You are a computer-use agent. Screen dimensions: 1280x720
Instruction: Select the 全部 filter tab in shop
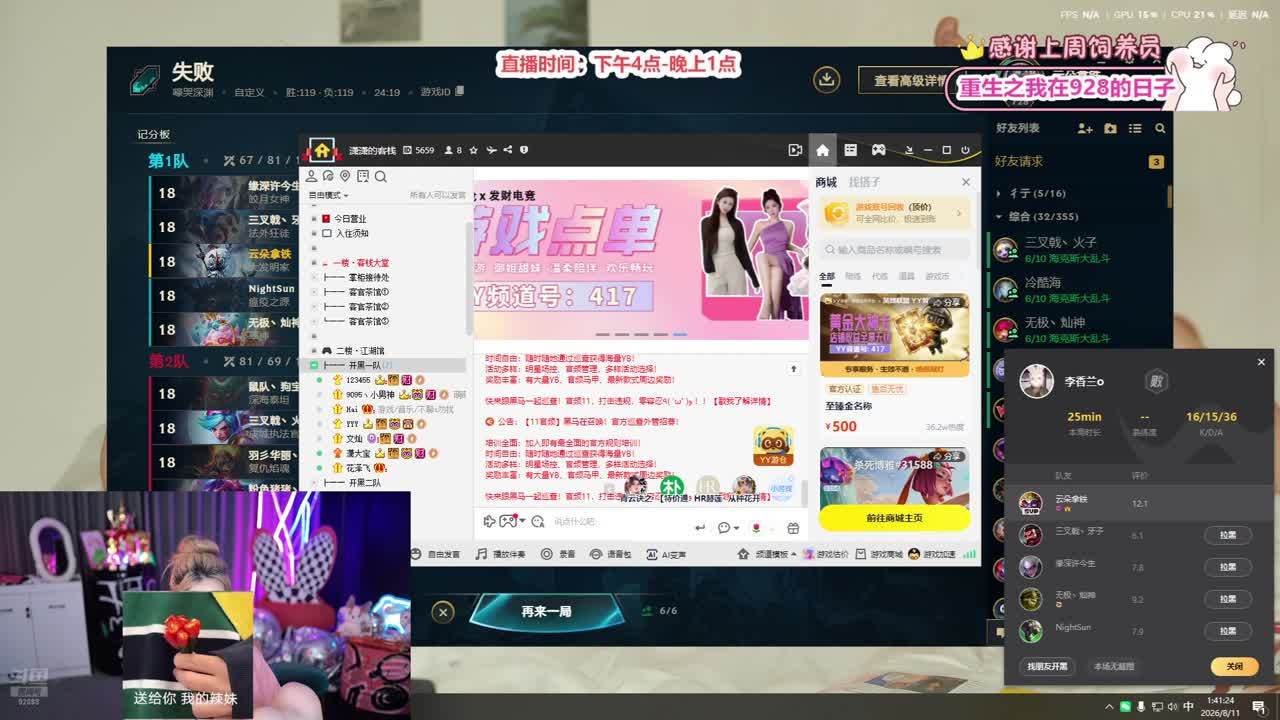[827, 276]
